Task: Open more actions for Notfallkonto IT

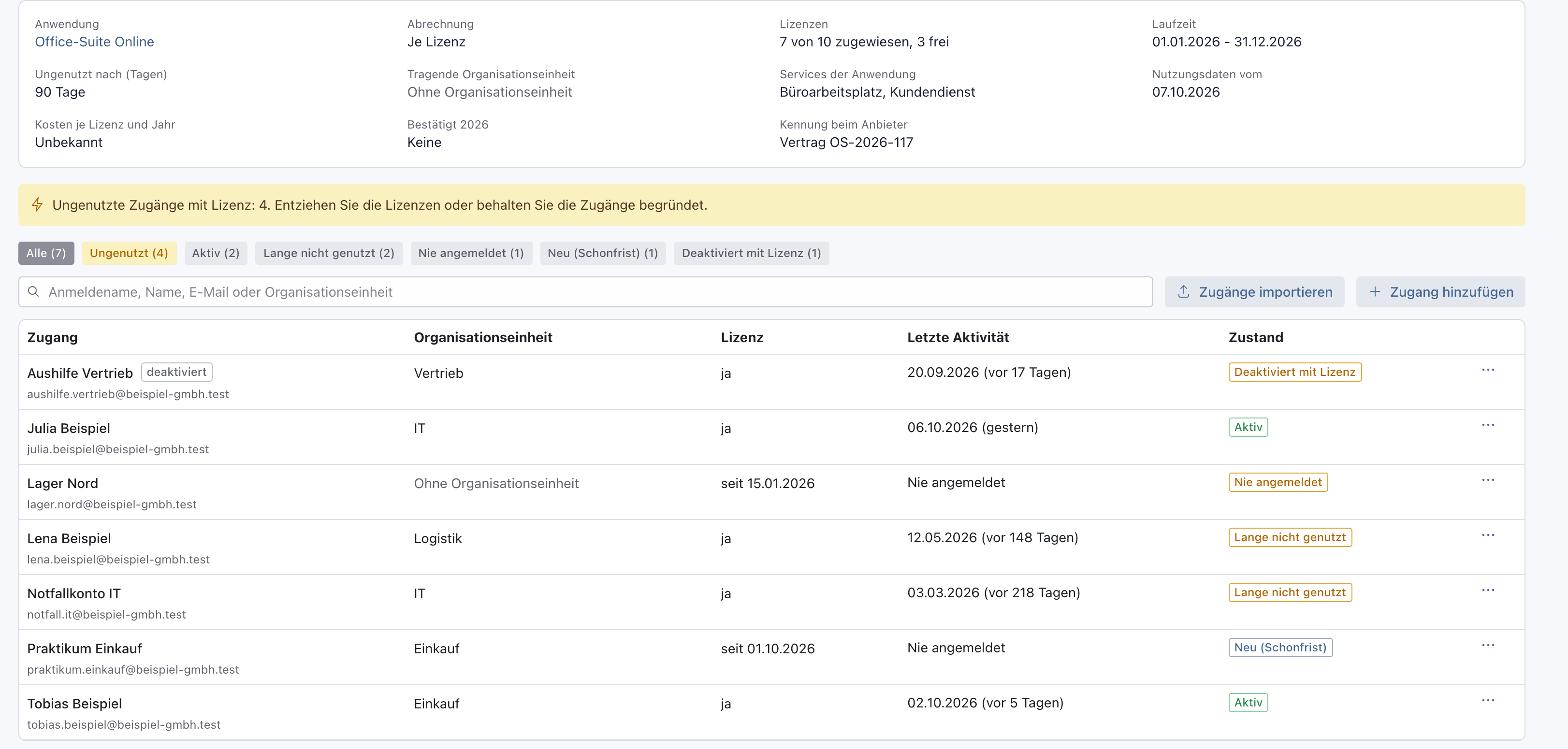Action: pyautogui.click(x=1488, y=590)
